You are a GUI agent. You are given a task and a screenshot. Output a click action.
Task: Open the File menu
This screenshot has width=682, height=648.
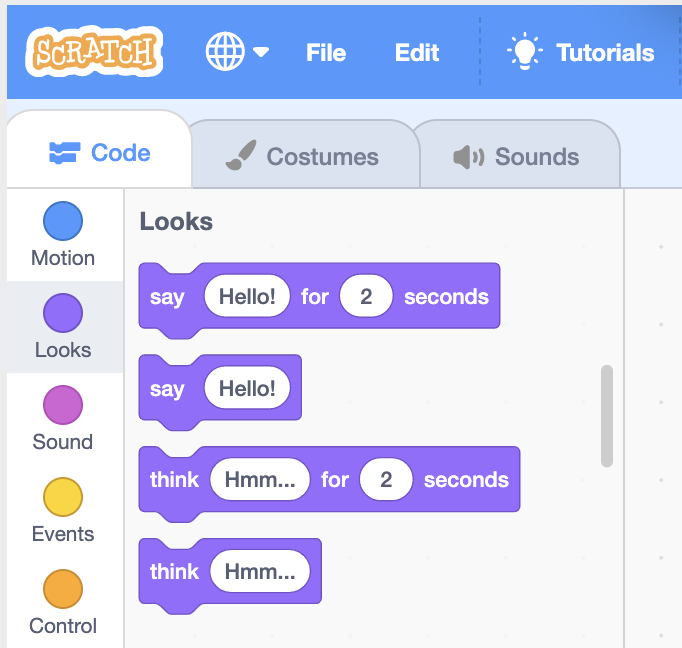tap(326, 53)
